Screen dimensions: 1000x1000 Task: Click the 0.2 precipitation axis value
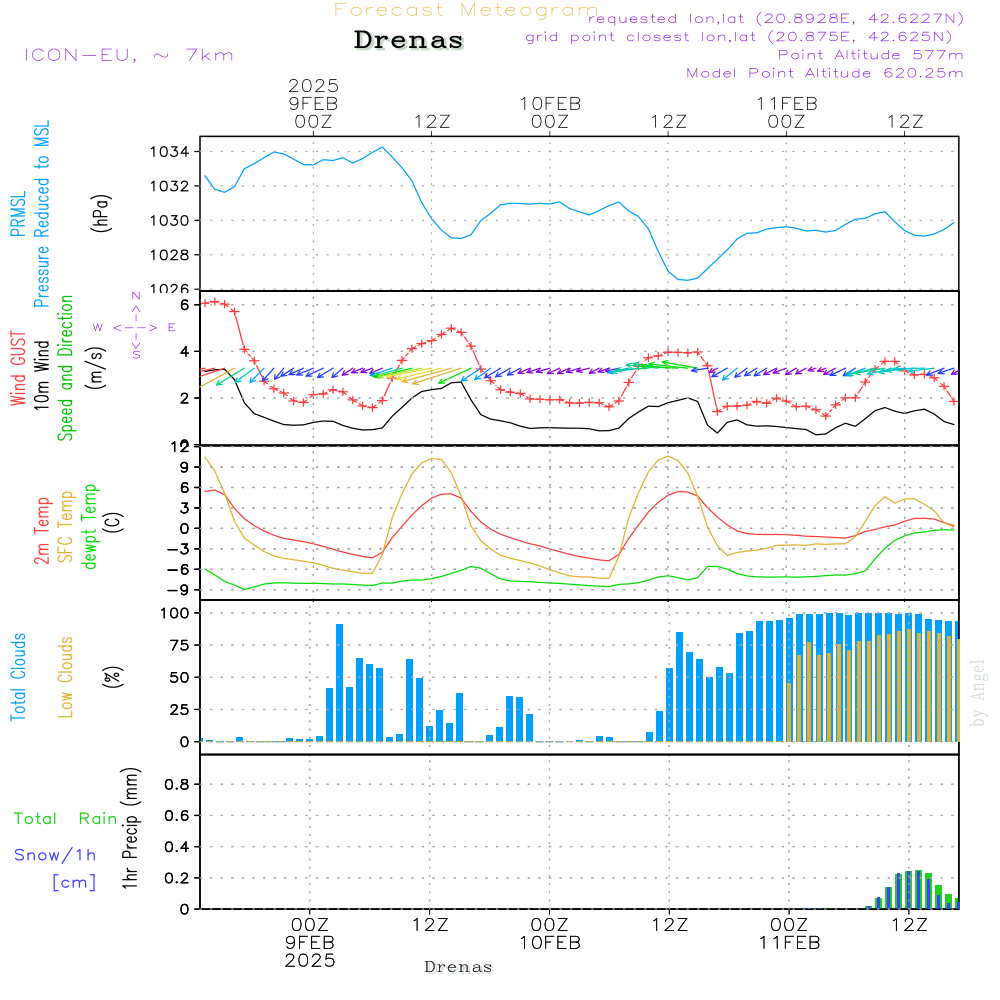(x=177, y=878)
